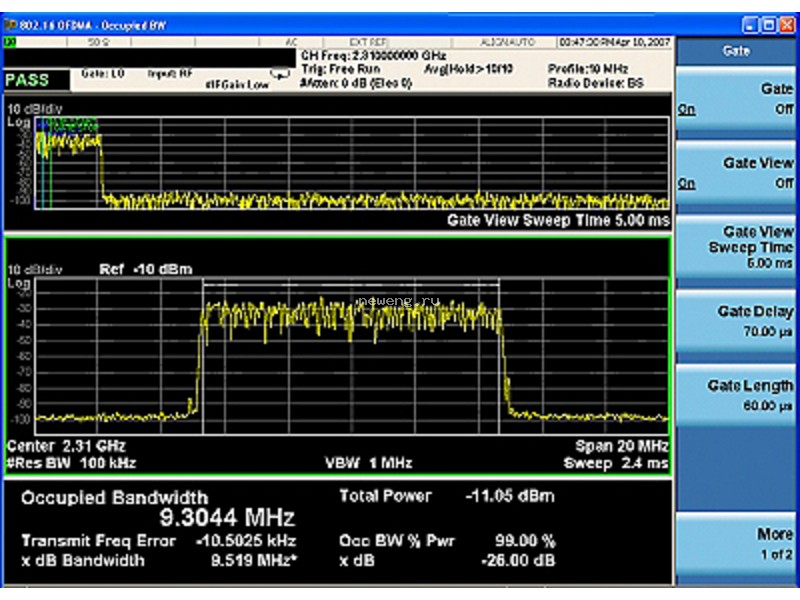
Task: Click the sweep/trigger arrow icon near IFGain Low
Action: tap(280, 75)
